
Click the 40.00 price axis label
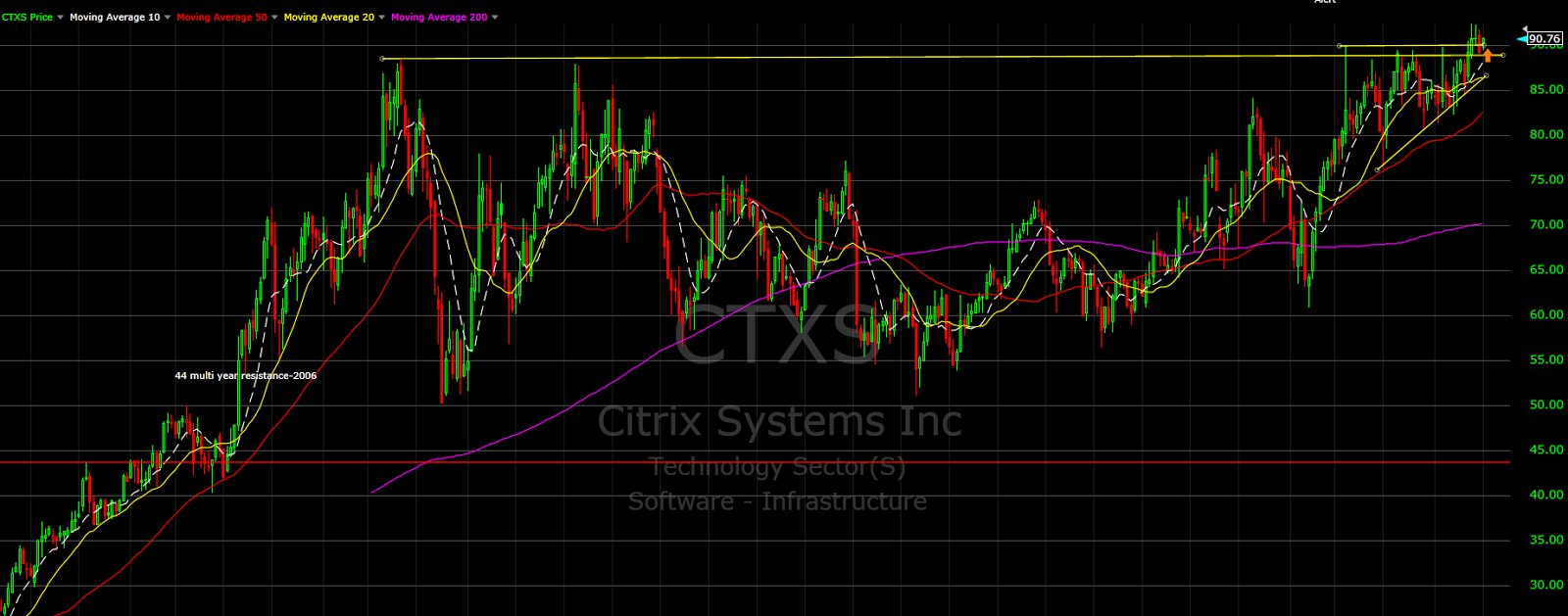click(x=1546, y=496)
